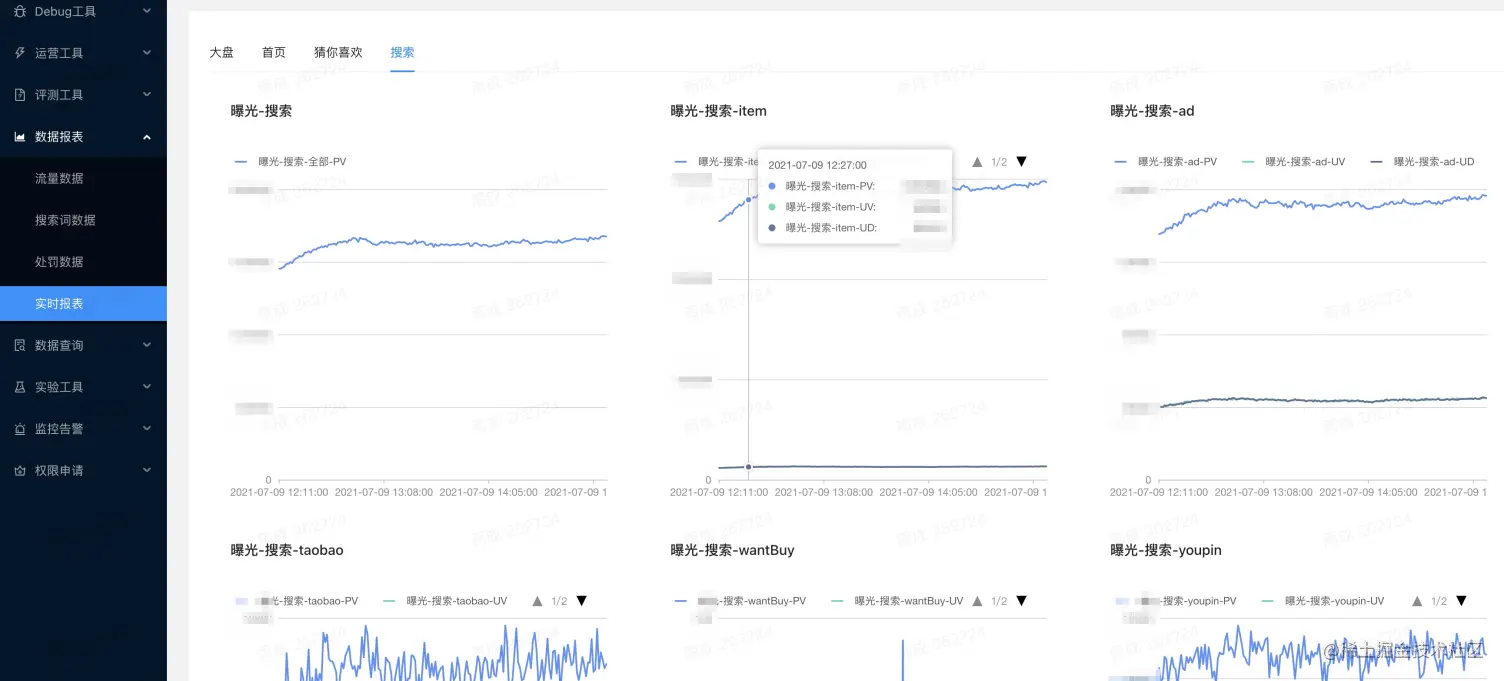This screenshot has width=1504, height=681.
Task: Click previous legend page arrow in taobao chart
Action: [x=537, y=601]
